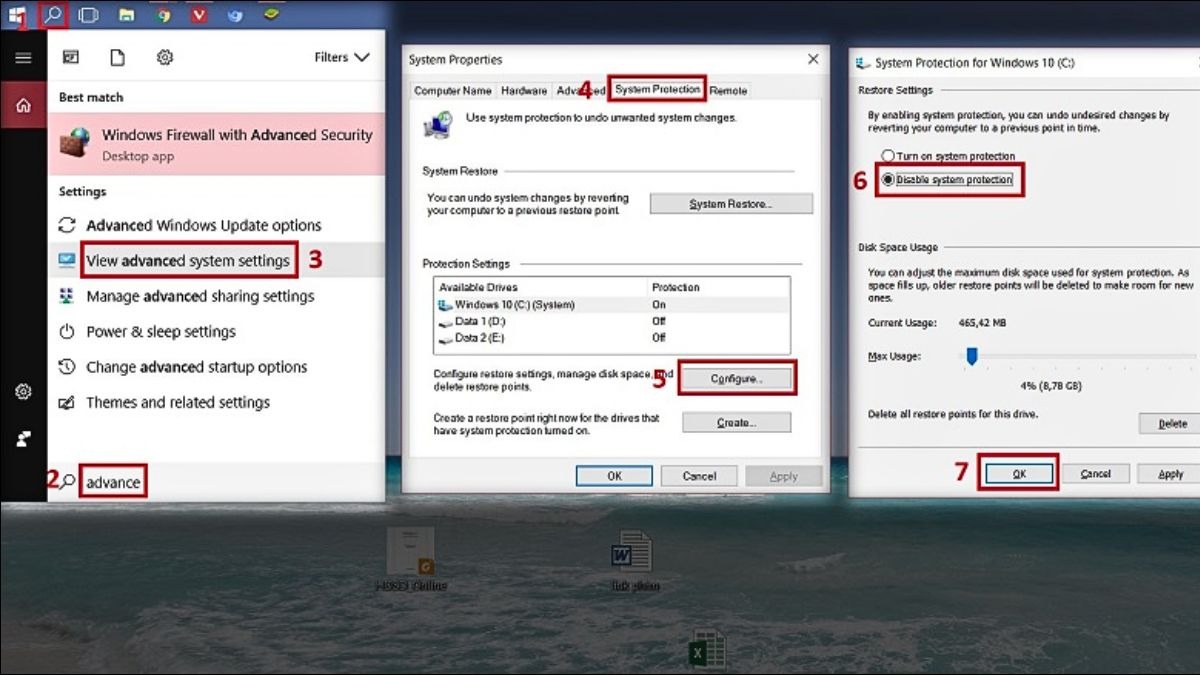Click Cancel in System Protection dialog
The image size is (1200, 675).
(x=1096, y=474)
